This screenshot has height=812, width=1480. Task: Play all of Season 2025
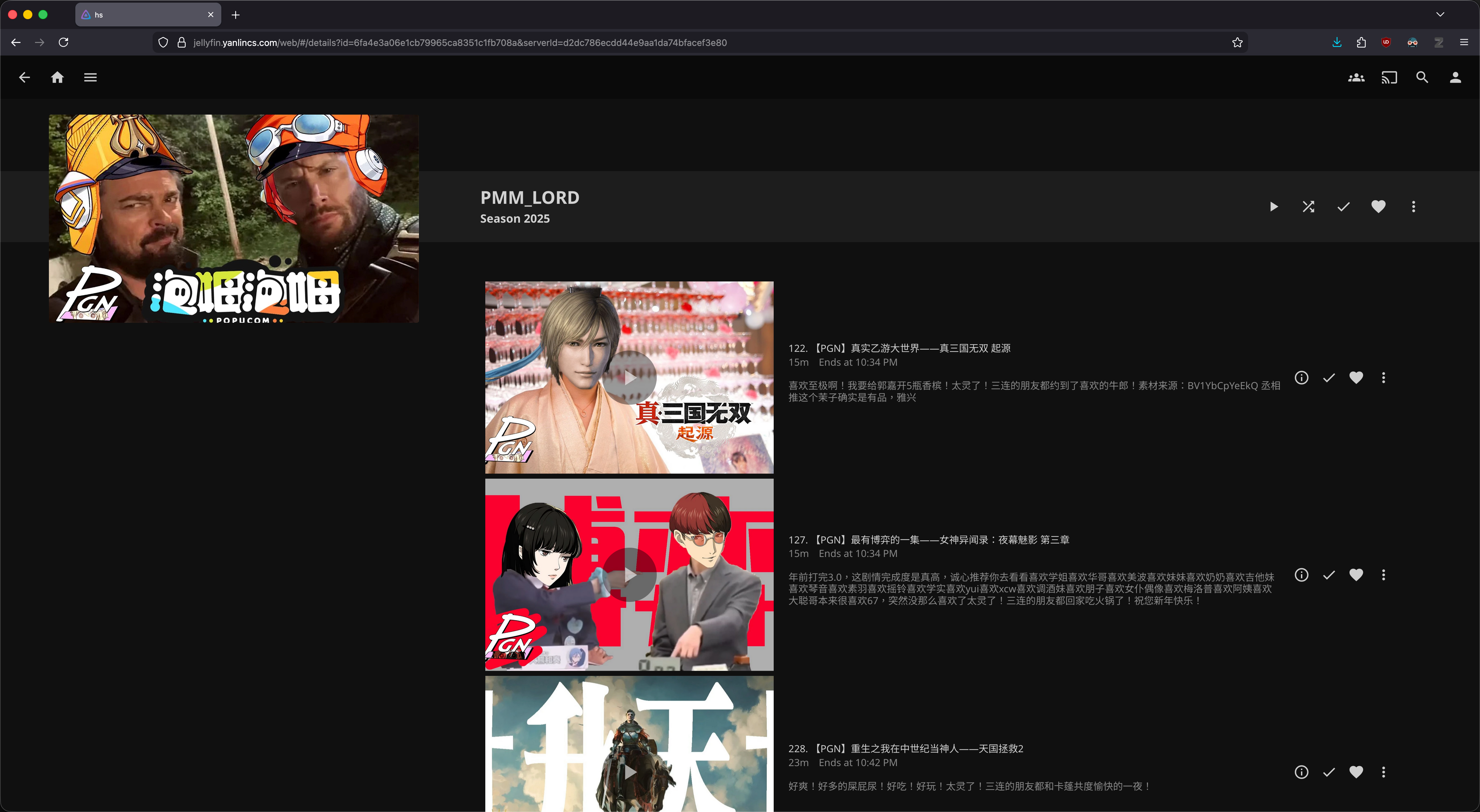tap(1274, 207)
